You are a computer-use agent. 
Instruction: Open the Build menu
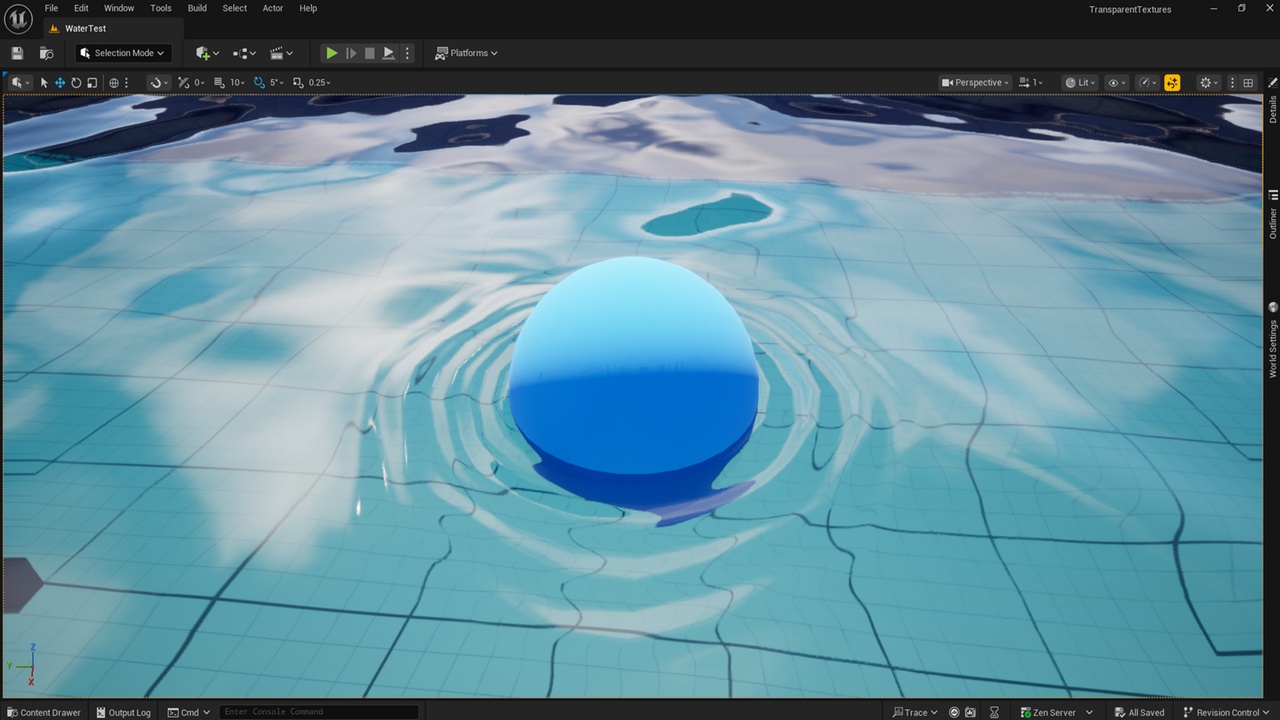197,8
